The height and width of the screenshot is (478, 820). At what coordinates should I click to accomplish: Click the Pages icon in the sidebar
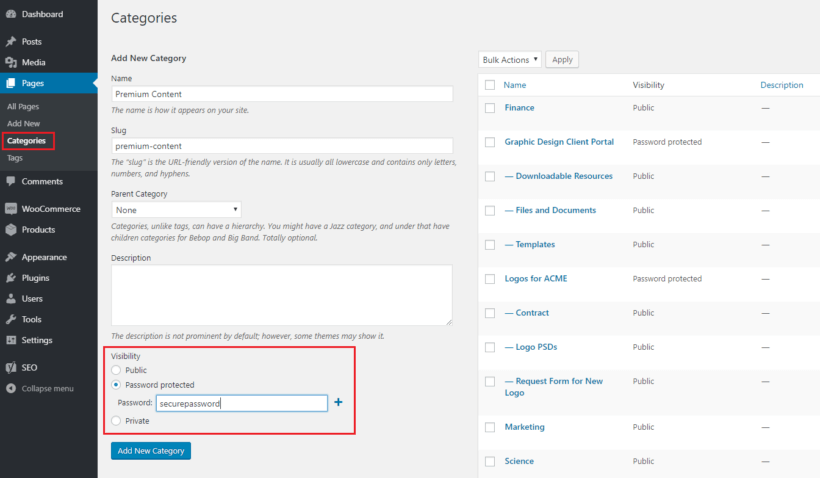click(11, 83)
